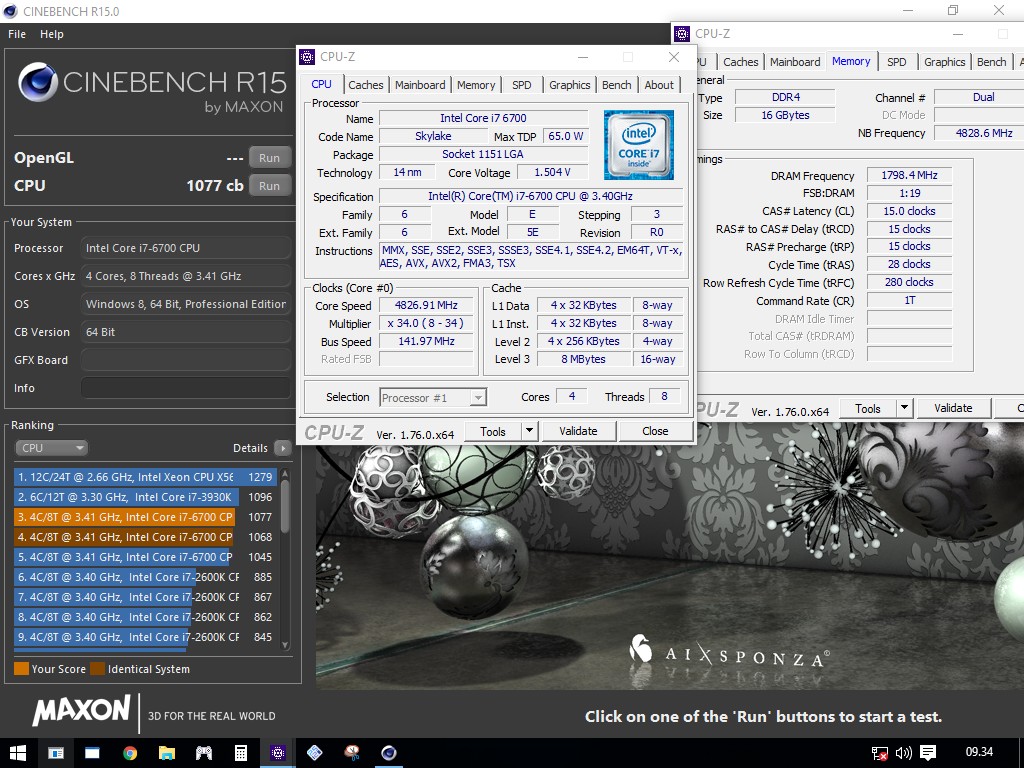Switch to the Caches tab in front CPU-Z
The image size is (1024, 768).
pyautogui.click(x=366, y=85)
